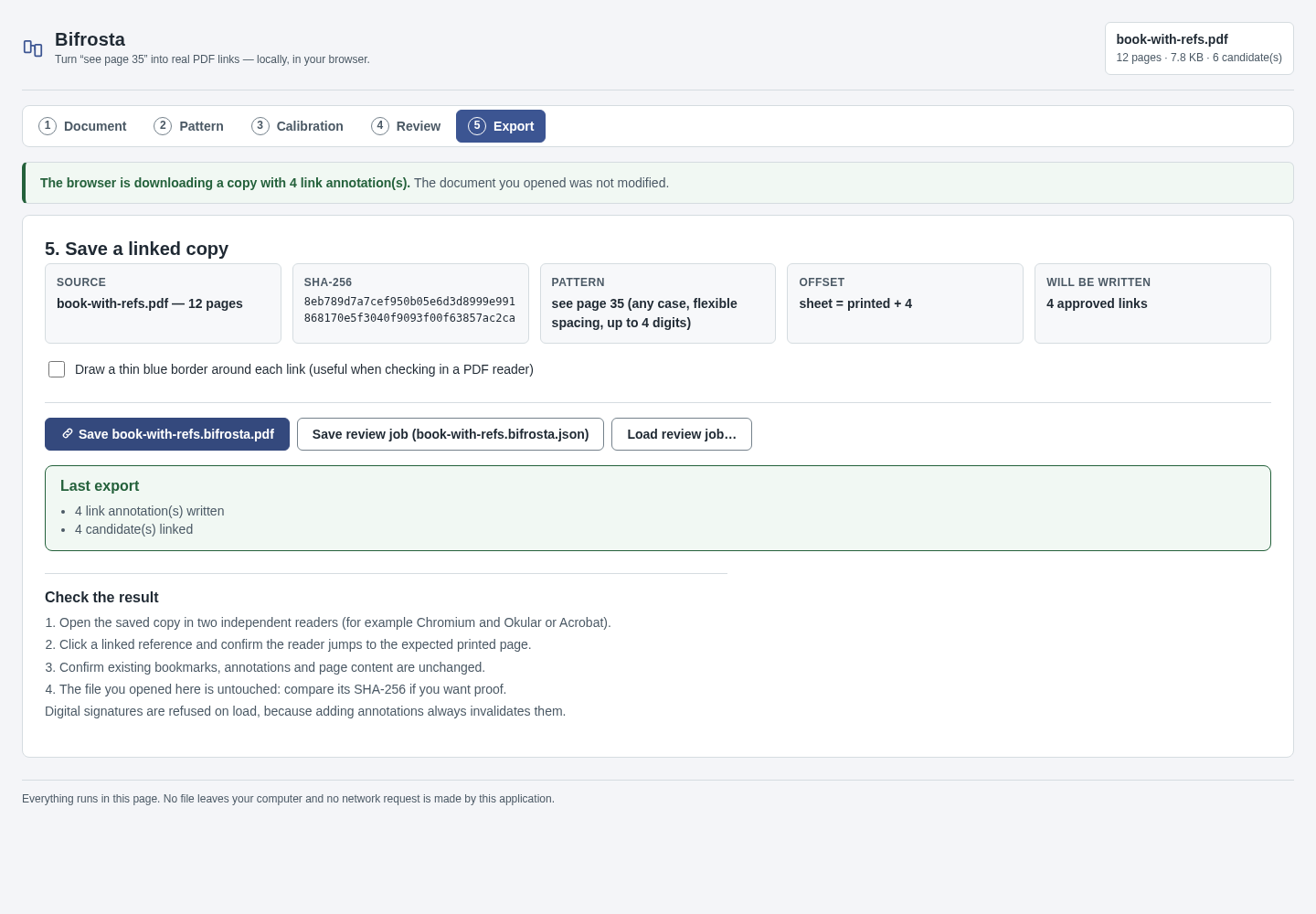
Task: Click the SHA-256 hash value
Action: pos(409,310)
